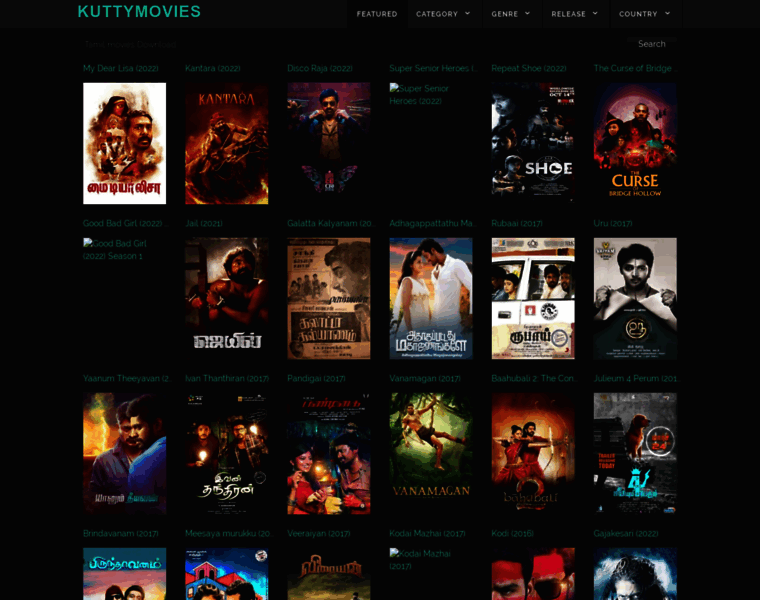Screen dimensions: 760x600
Task: Open Uru (2017) title link
Action: pos(613,223)
